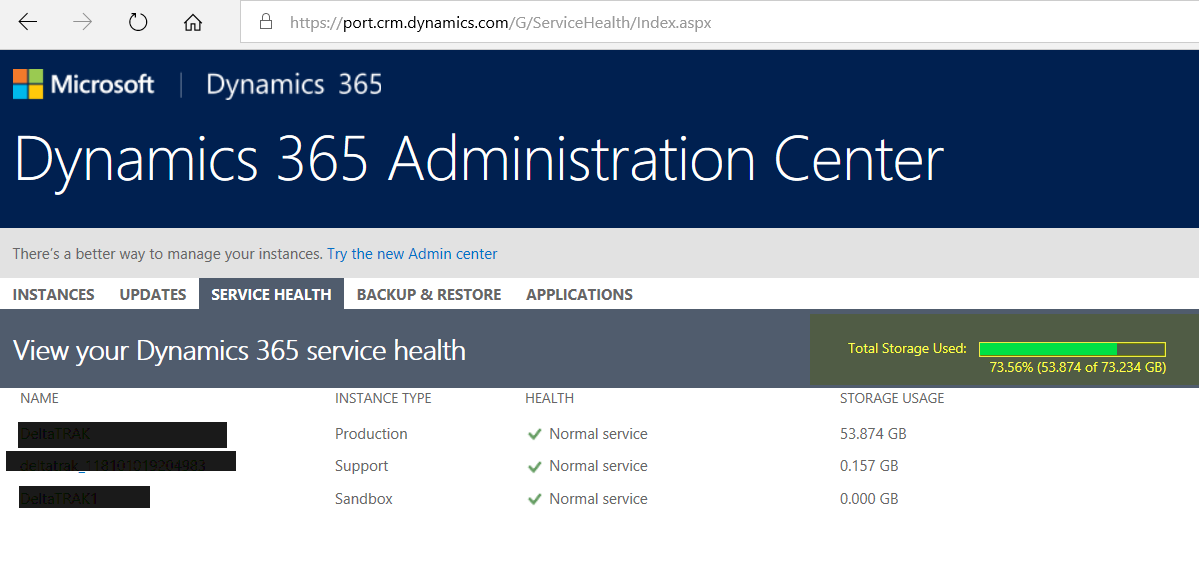The image size is (1199, 562).
Task: Click the padlock icon in address bar
Action: tap(266, 21)
